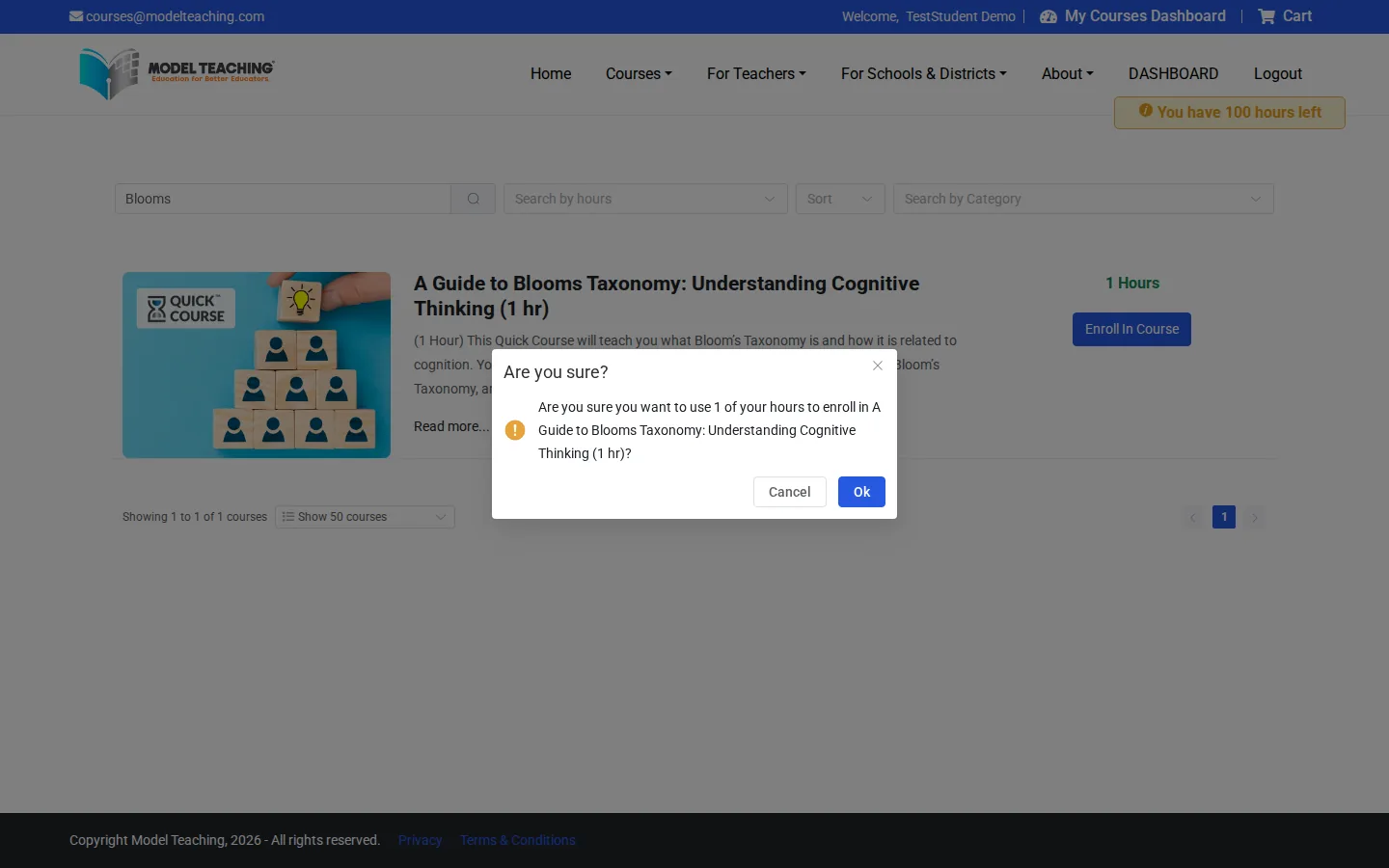
Task: Go to the previous page arrow
Action: [x=1193, y=517]
